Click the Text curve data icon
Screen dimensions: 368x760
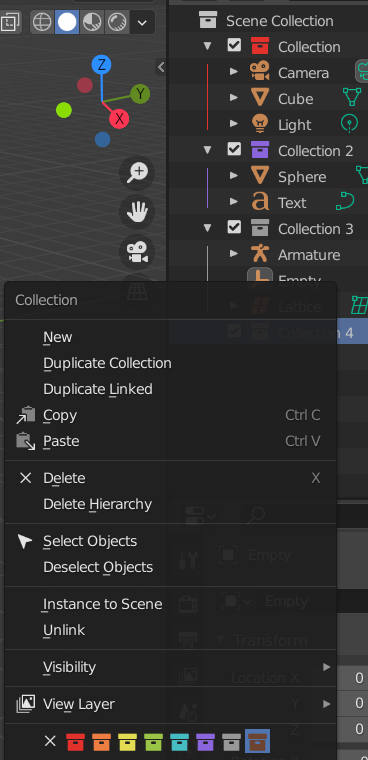click(344, 202)
